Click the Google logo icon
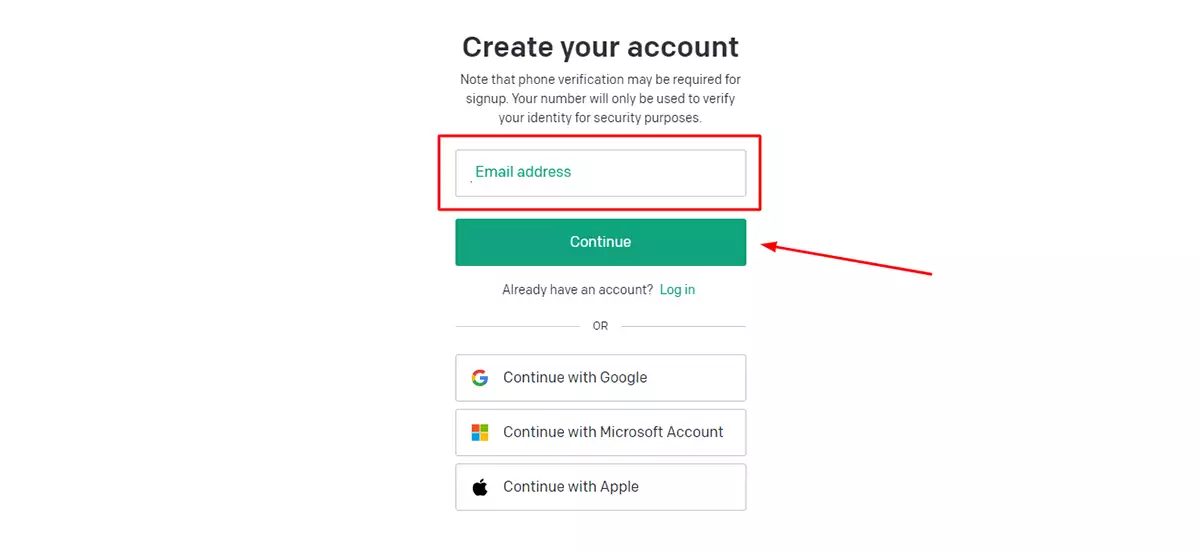The image size is (1200, 551). click(x=480, y=378)
